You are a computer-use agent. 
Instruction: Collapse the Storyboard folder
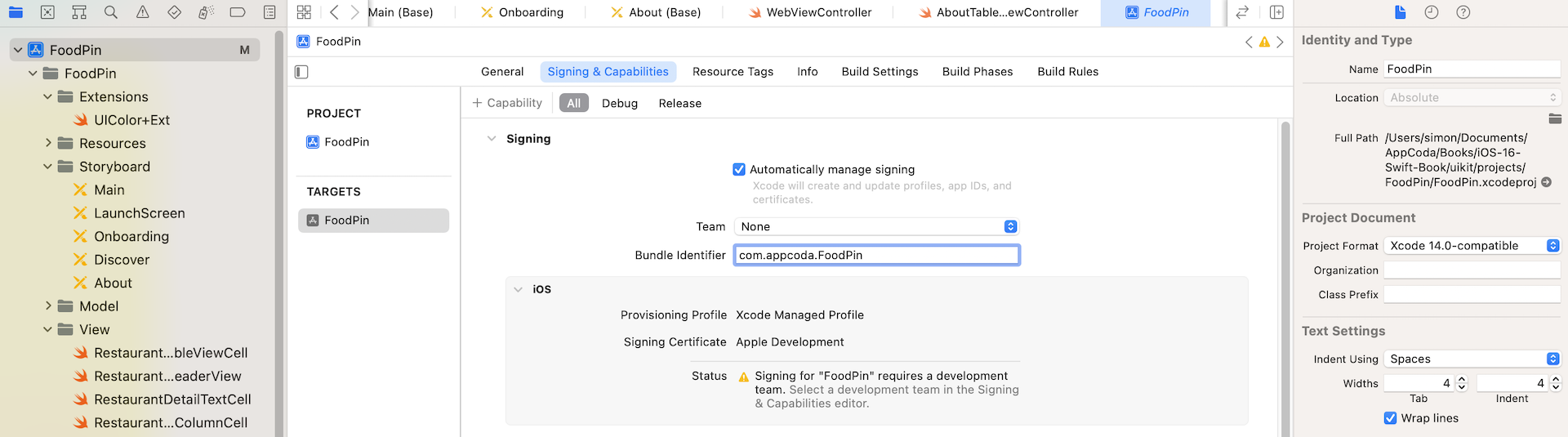[x=47, y=167]
